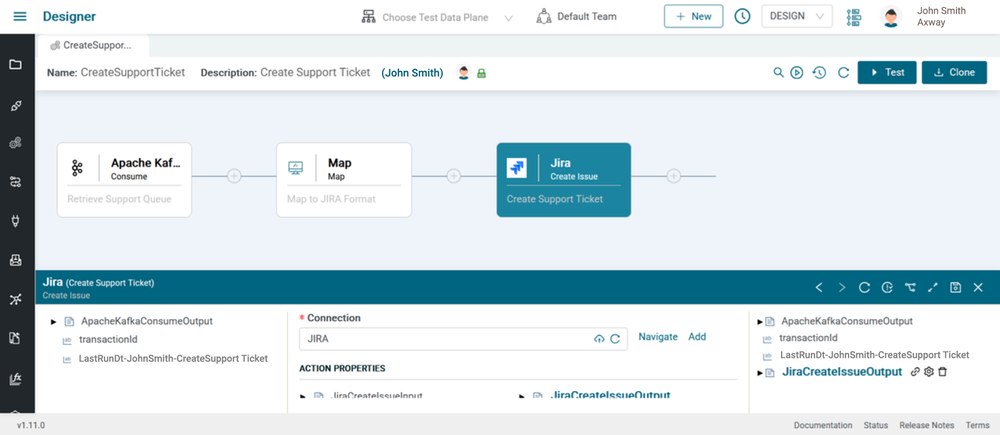
Task: Click the search magnifier icon in integration toolbar
Action: tap(778, 73)
